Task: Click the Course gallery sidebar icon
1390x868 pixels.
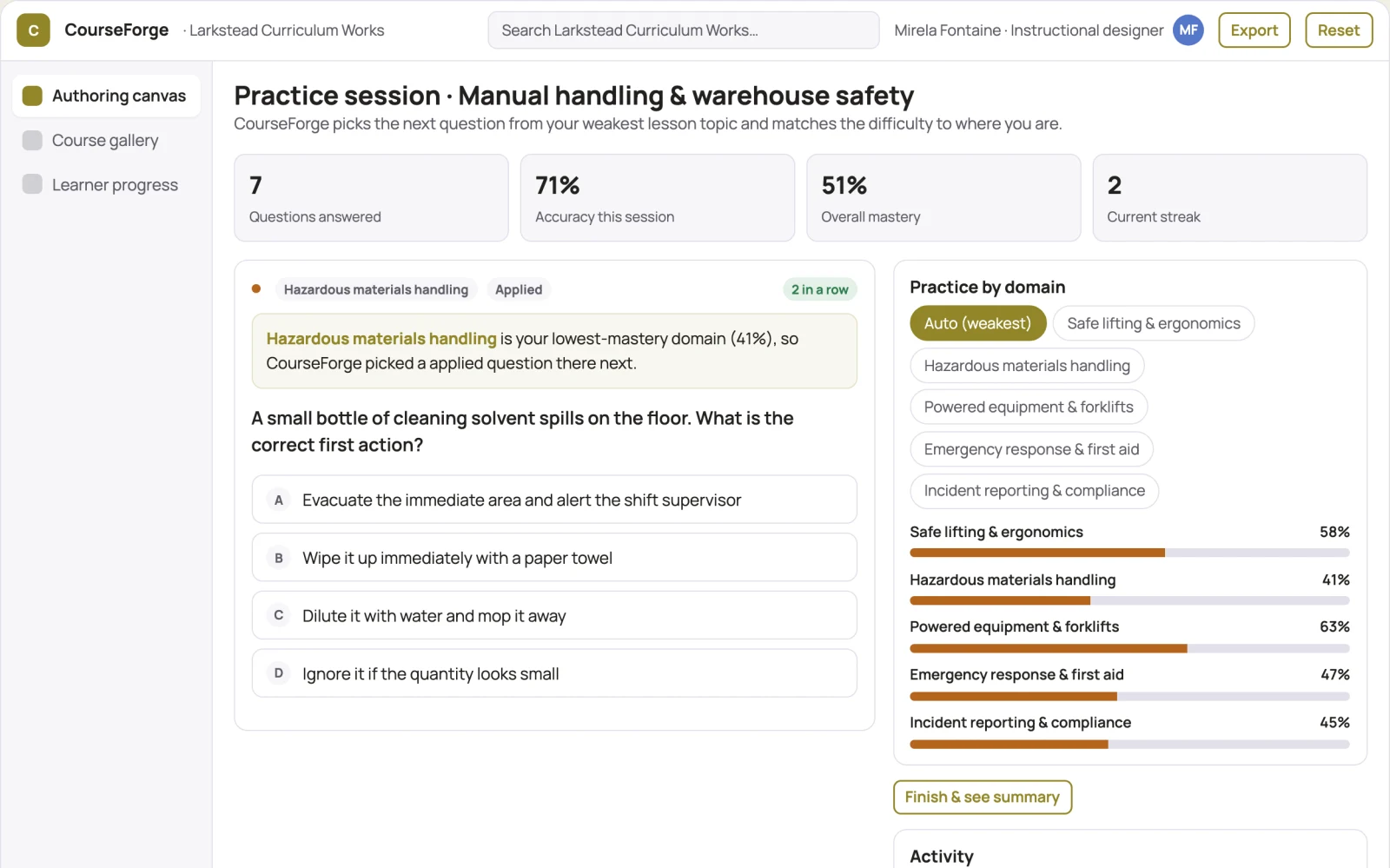Action: [x=32, y=141]
